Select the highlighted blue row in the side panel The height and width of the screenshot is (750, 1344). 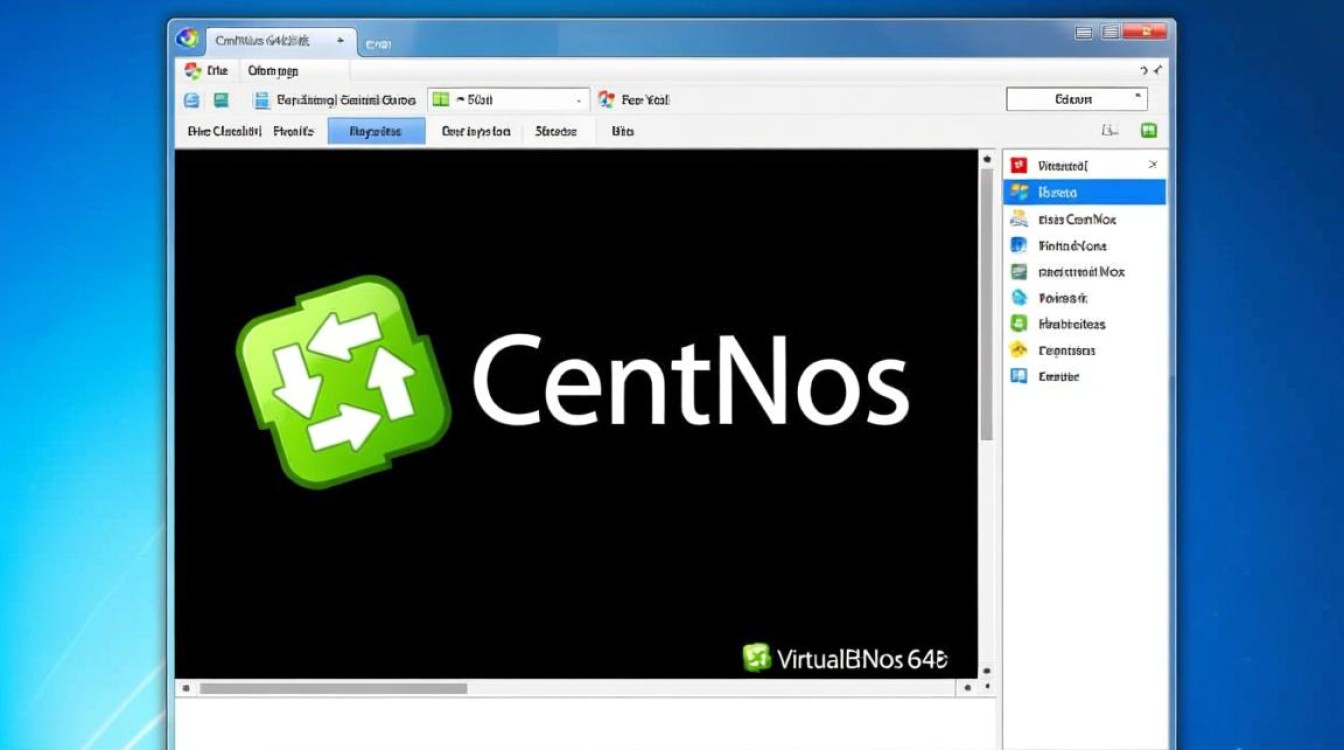1085,192
